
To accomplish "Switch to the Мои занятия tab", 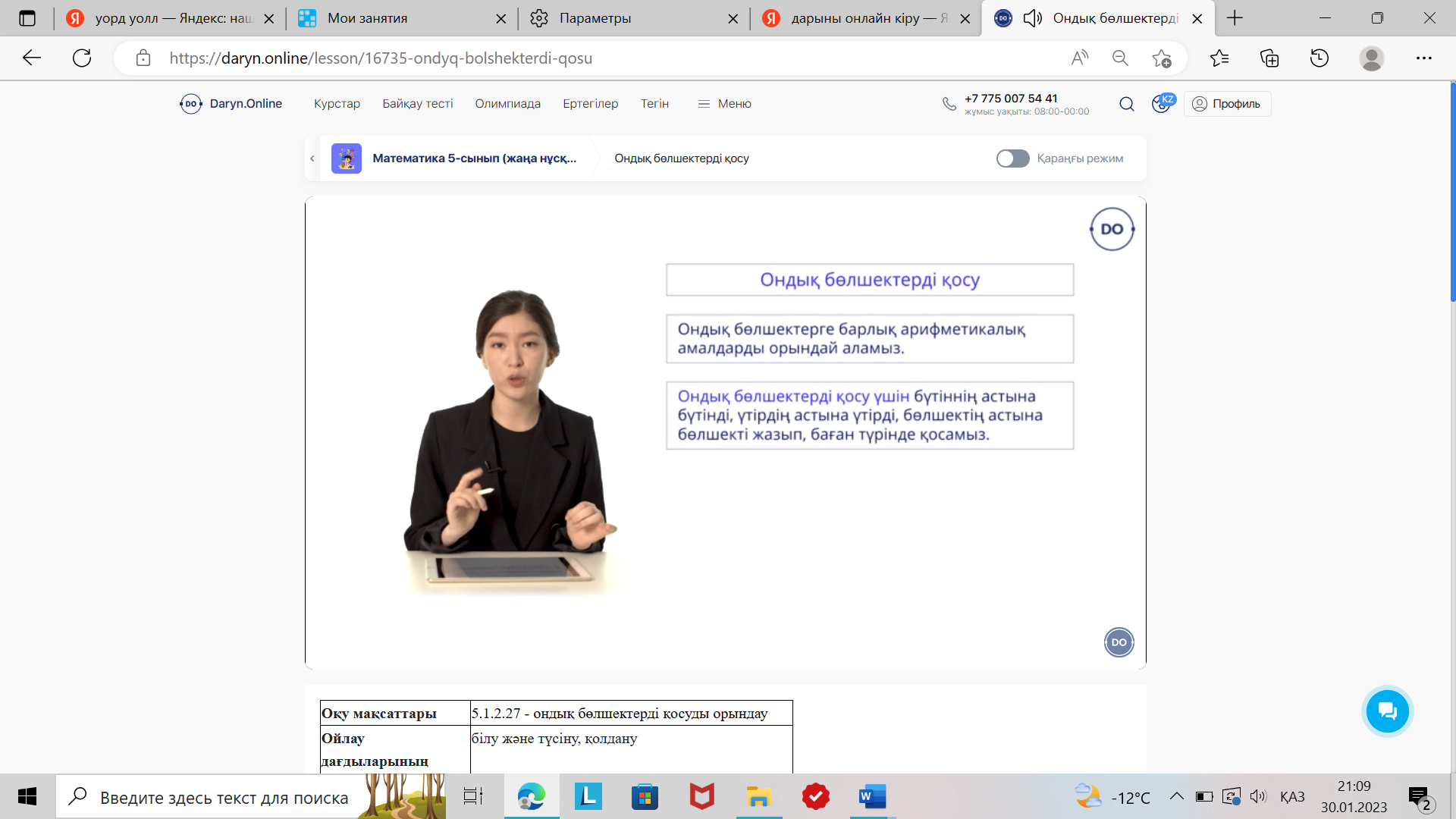I will coord(368,18).
